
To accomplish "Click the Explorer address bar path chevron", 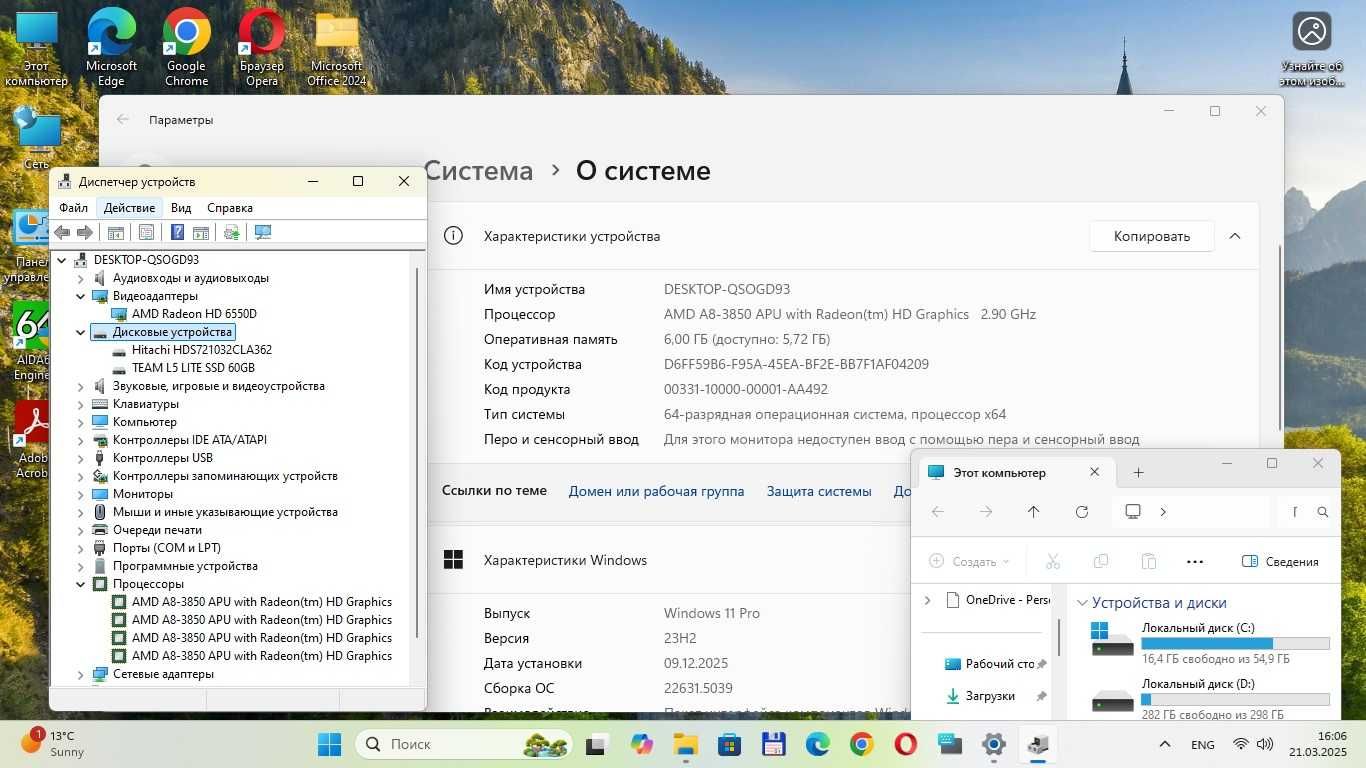I will pos(1163,512).
